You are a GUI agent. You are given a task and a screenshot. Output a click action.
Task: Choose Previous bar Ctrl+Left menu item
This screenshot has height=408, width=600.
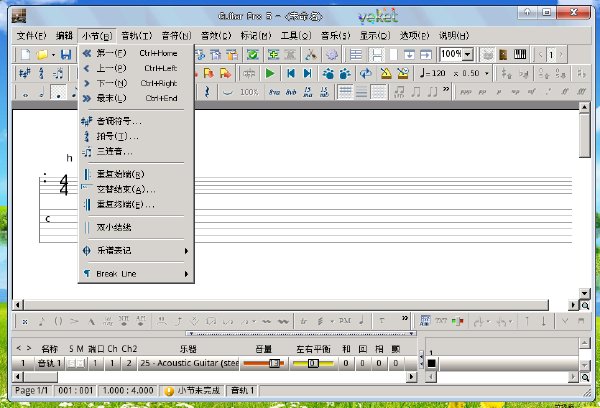click(136, 68)
